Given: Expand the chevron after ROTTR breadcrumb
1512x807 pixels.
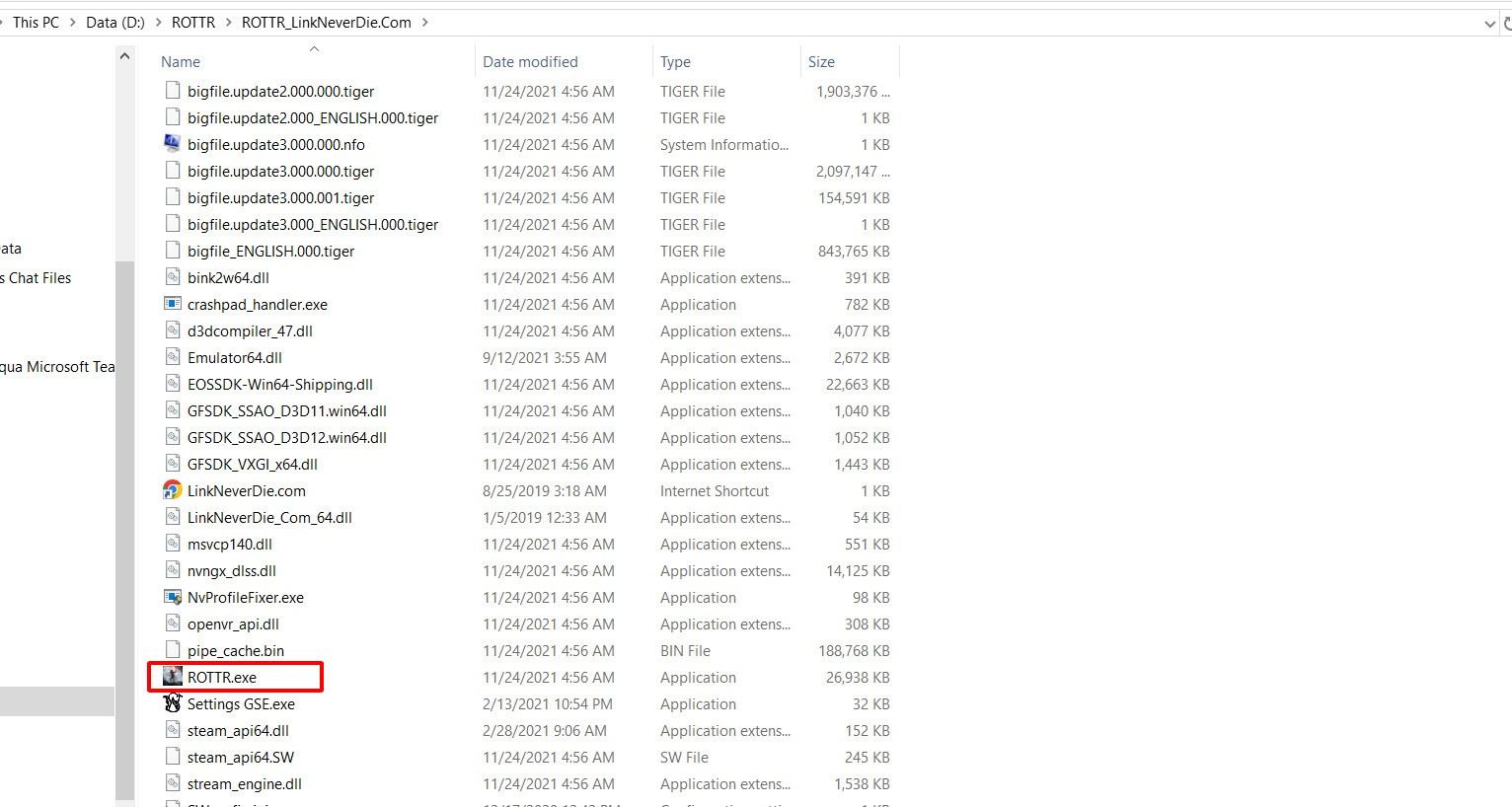Looking at the screenshot, I should (x=228, y=22).
